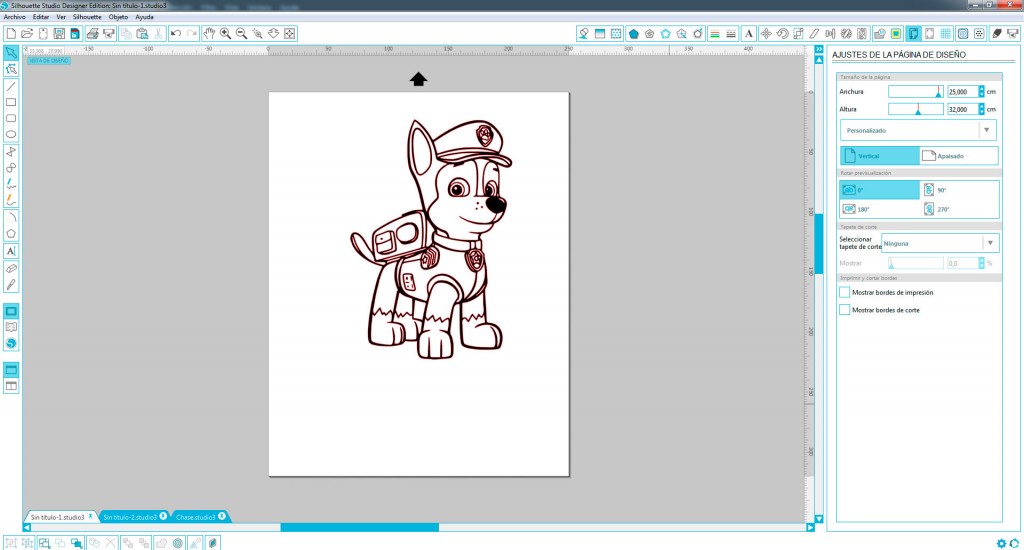Click the Replicate icon in bottom toolbar

pyautogui.click(x=94, y=543)
